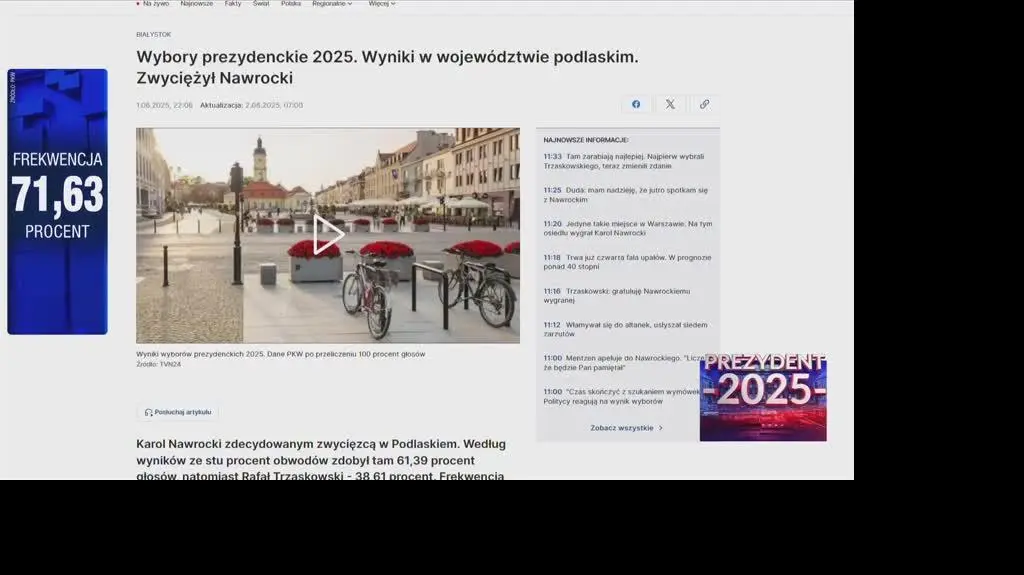The height and width of the screenshot is (575, 1024).
Task: Expand the Regionalne dropdown
Action: coord(332,3)
